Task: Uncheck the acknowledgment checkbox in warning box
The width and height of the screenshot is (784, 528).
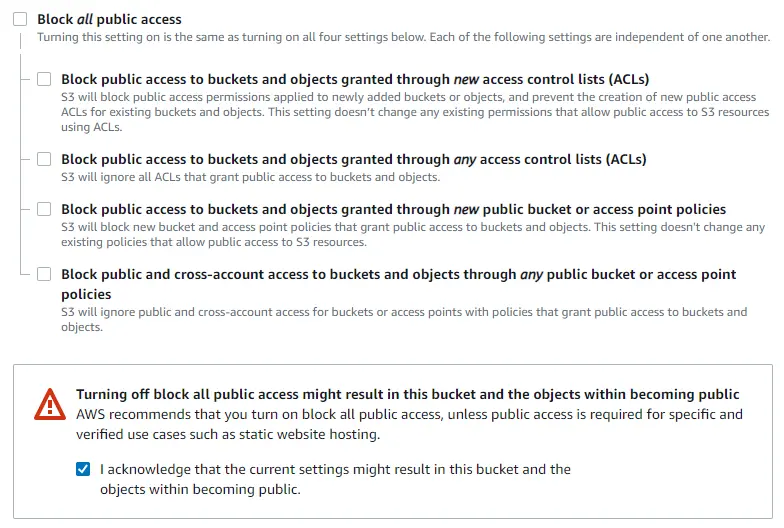Action: pos(83,469)
